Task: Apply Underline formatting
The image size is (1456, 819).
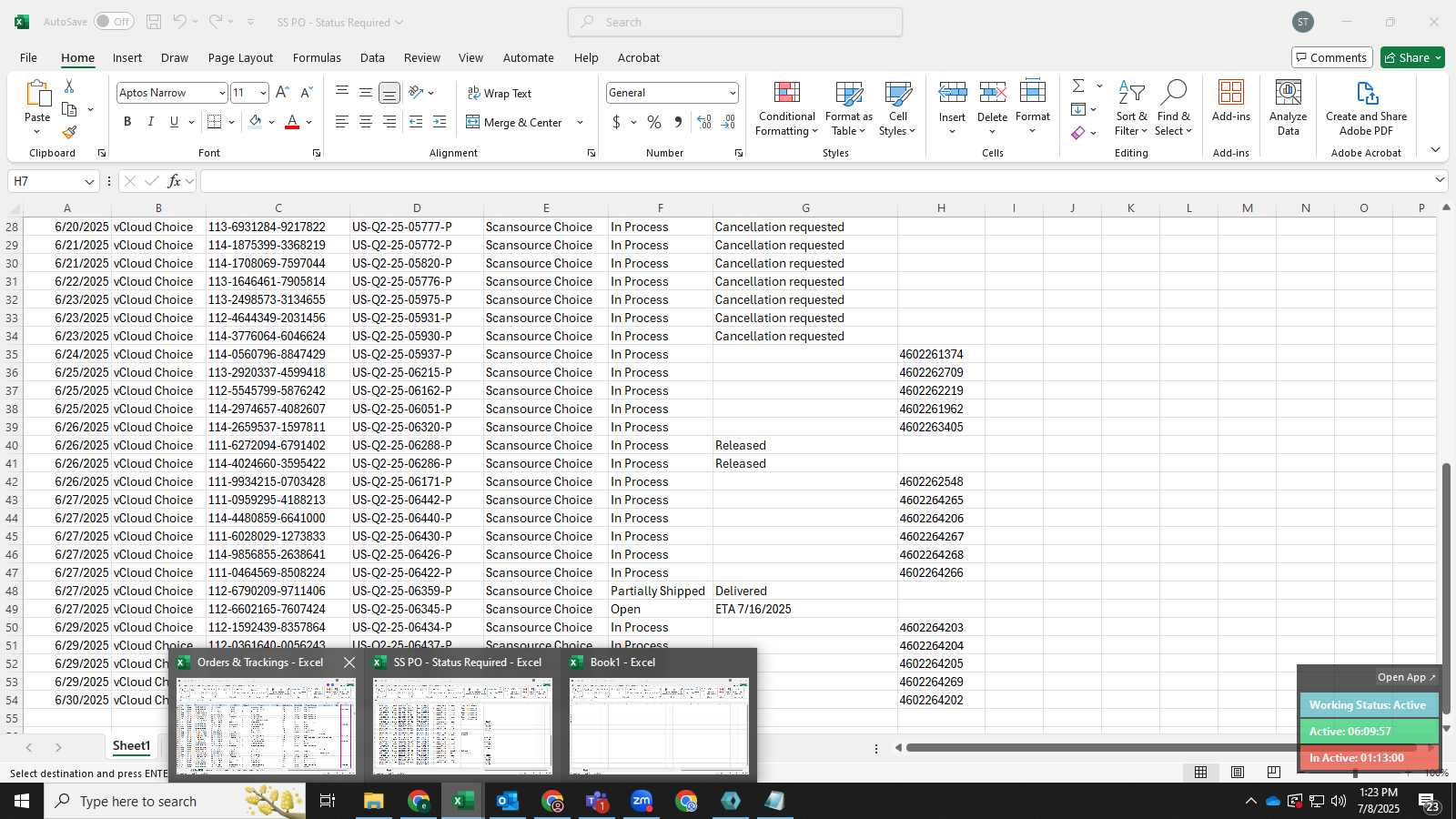Action: pyautogui.click(x=174, y=122)
